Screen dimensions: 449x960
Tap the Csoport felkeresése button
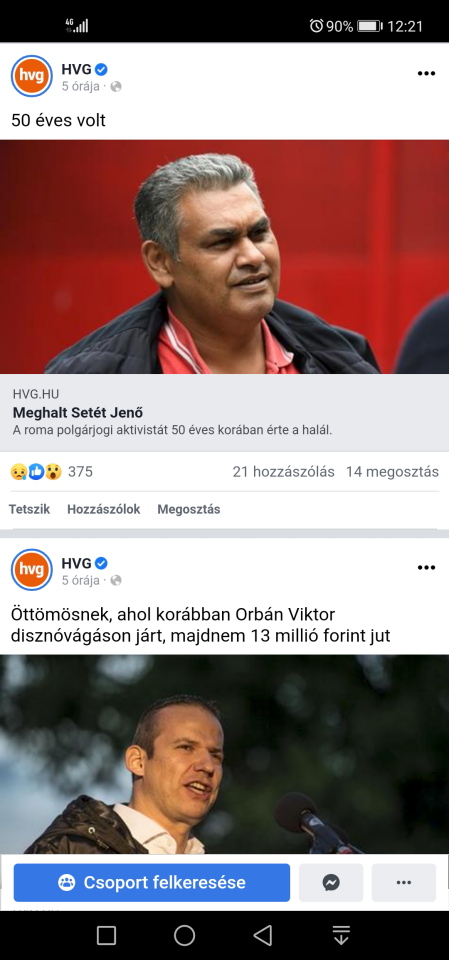tap(152, 882)
